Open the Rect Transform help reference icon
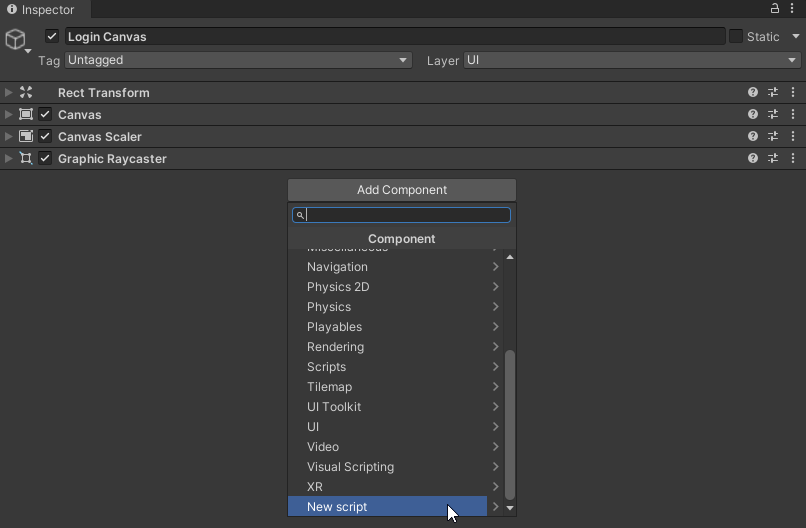The width and height of the screenshot is (806, 528). (753, 92)
